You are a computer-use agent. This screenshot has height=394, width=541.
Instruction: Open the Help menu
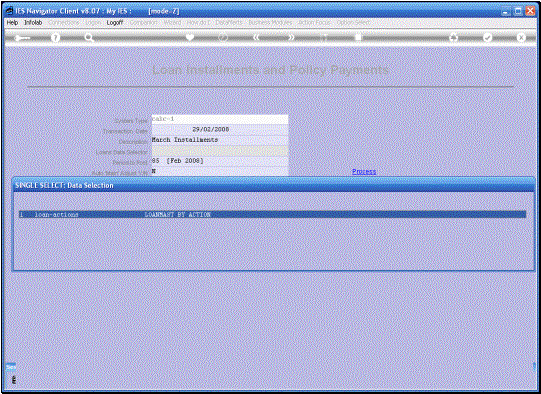click(x=12, y=22)
